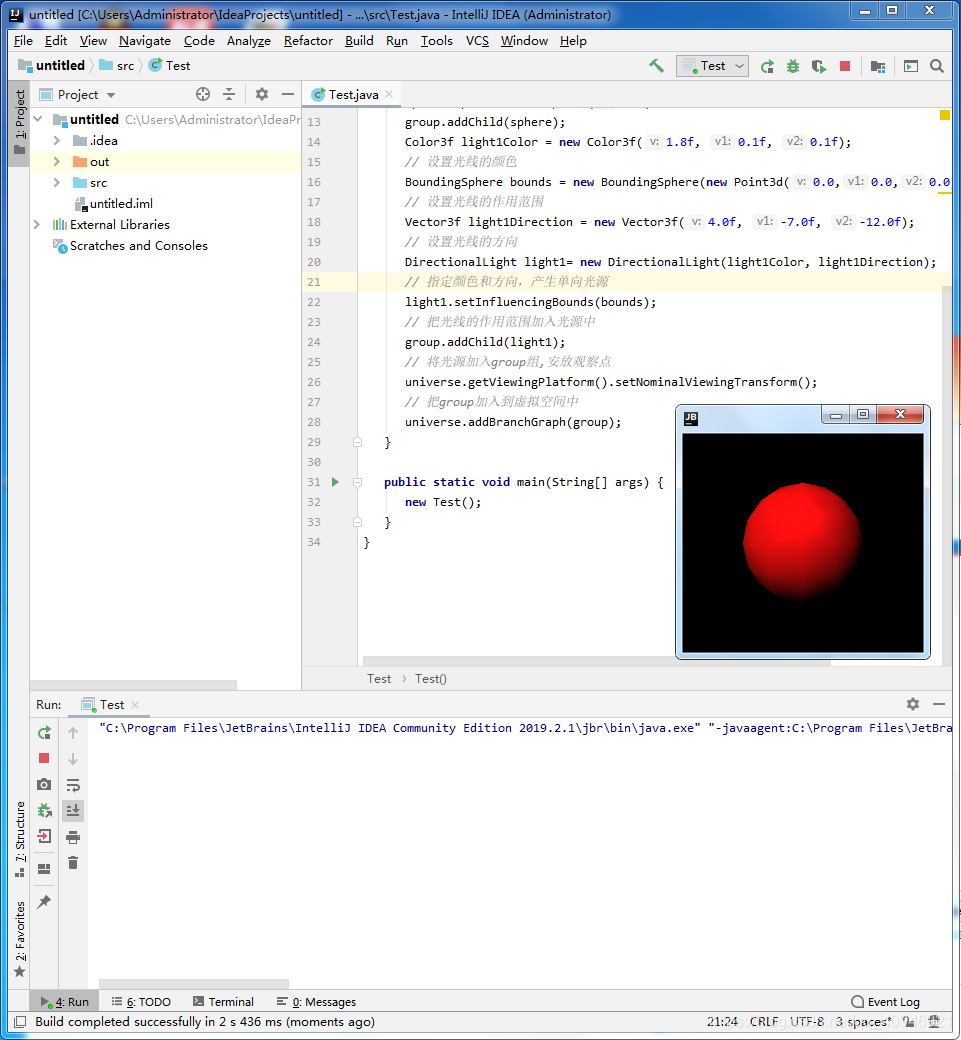Open the Test run configuration dropdown
This screenshot has height=1040, width=961.
[x=712, y=66]
